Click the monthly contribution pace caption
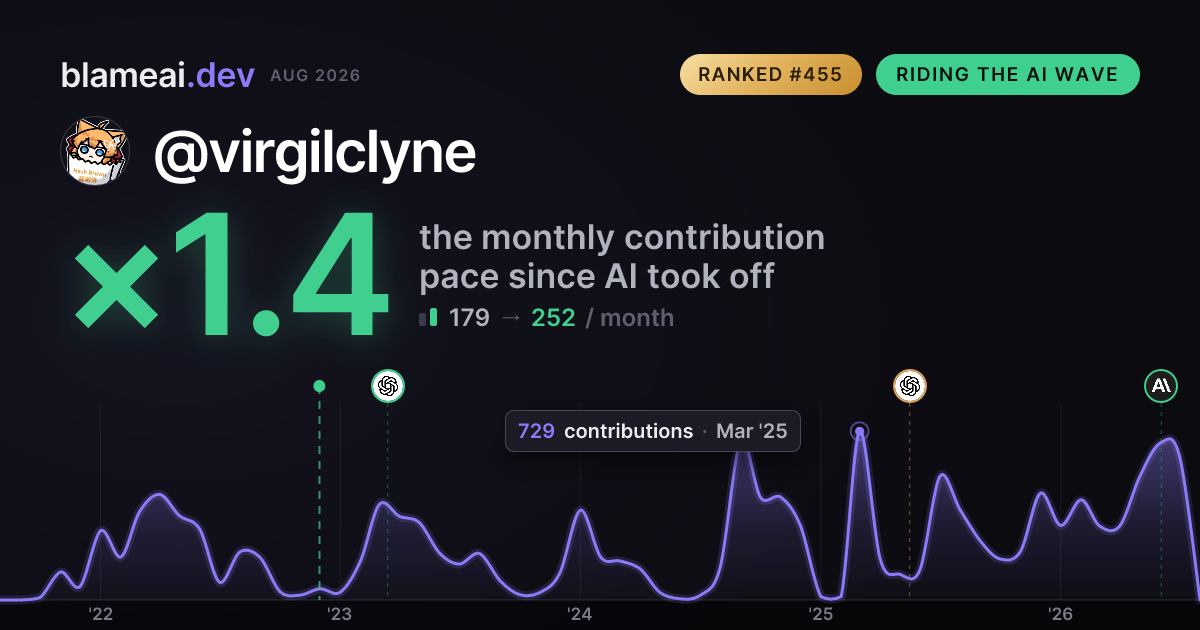Viewport: 1200px width, 630px height. pyautogui.click(x=622, y=256)
